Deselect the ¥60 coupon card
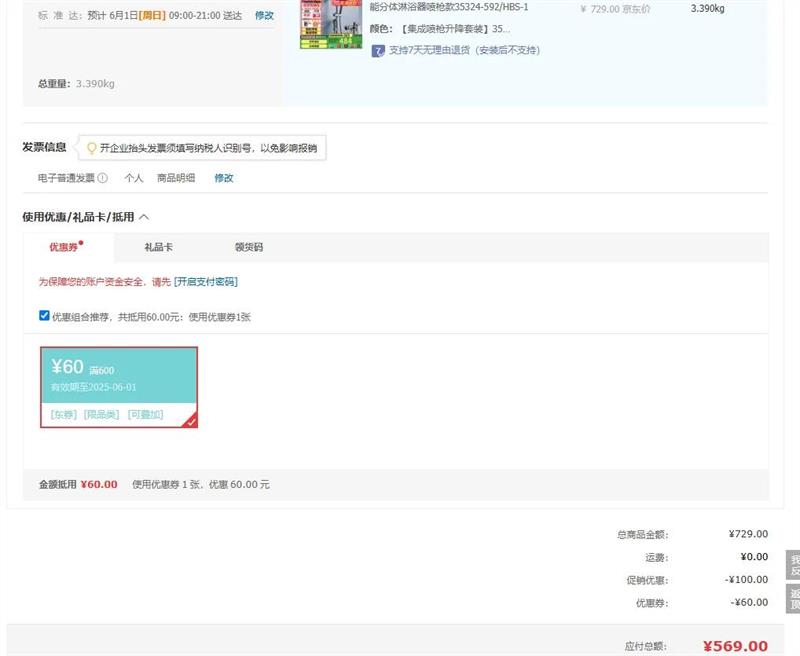 tap(118, 387)
